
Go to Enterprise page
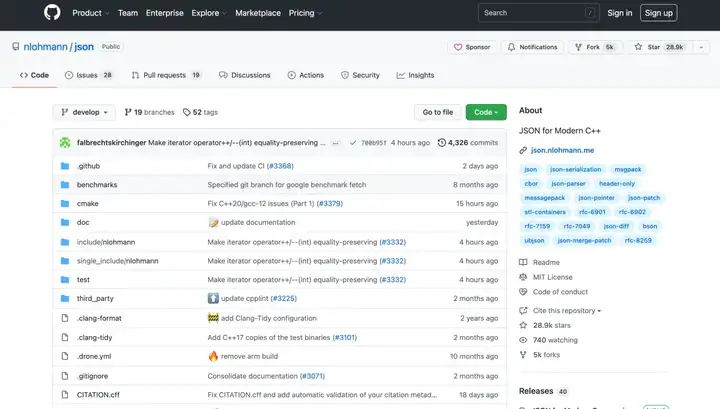(x=164, y=13)
